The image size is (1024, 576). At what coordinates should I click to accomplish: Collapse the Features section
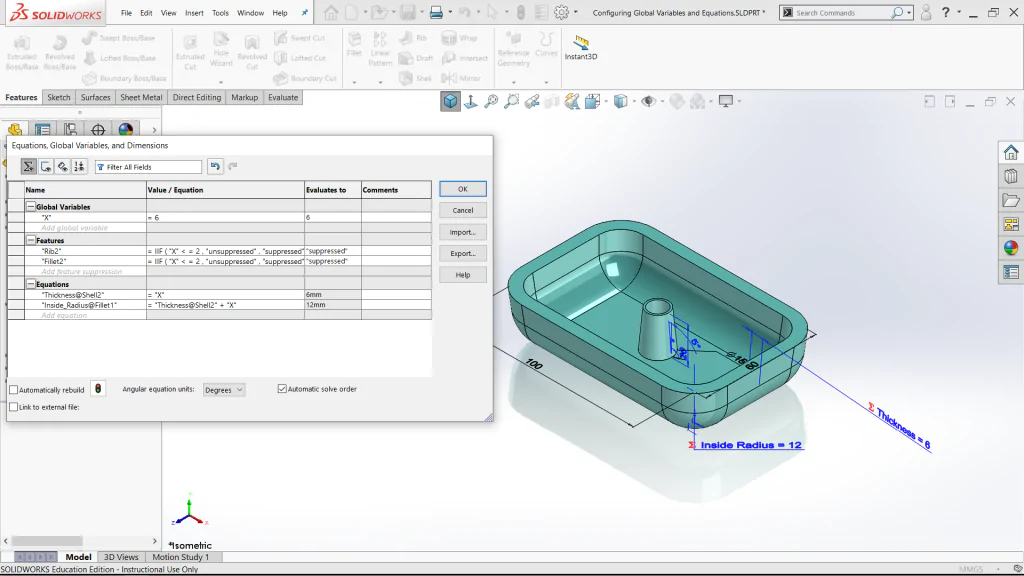[31, 240]
